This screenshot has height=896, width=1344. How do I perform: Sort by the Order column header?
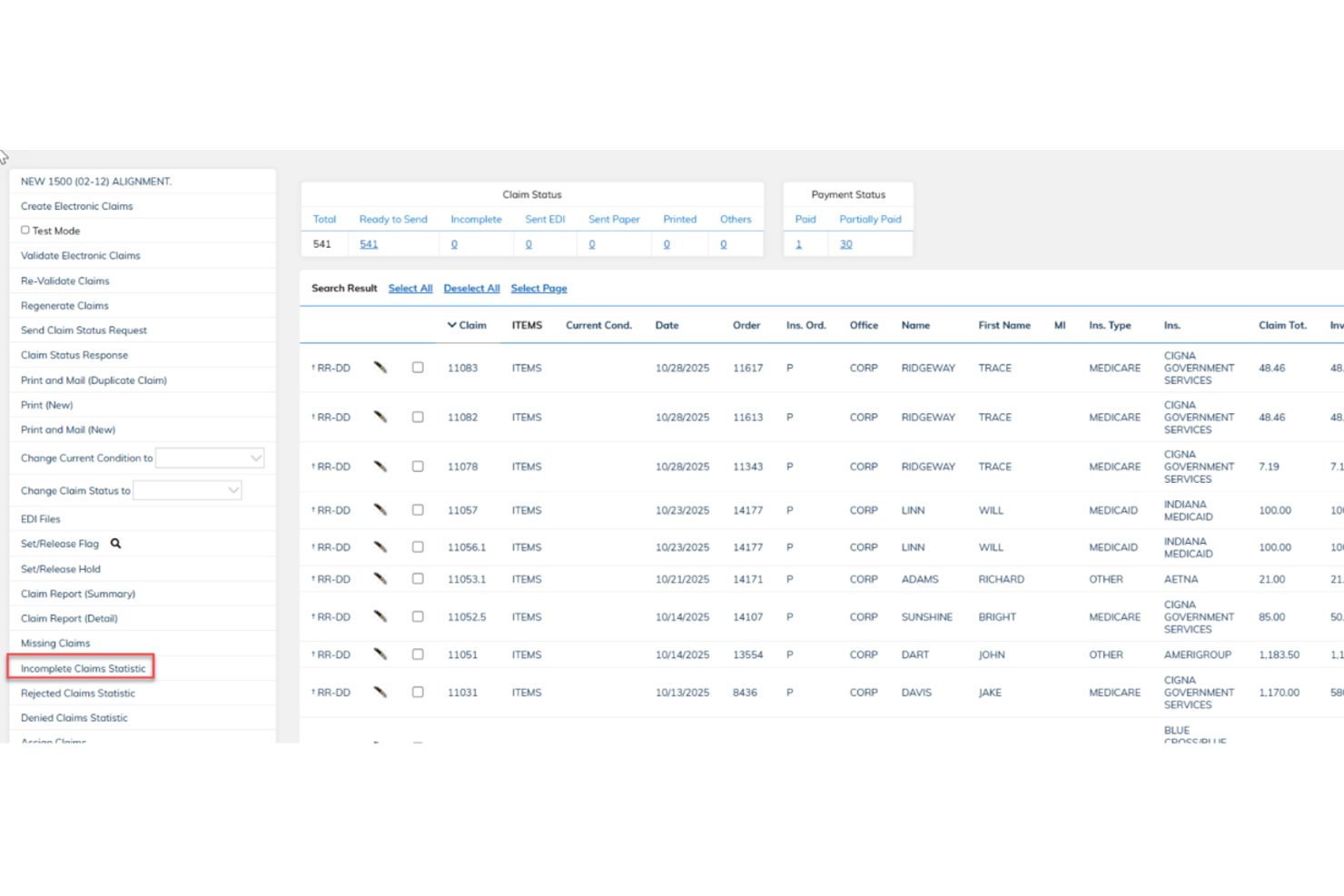(746, 325)
